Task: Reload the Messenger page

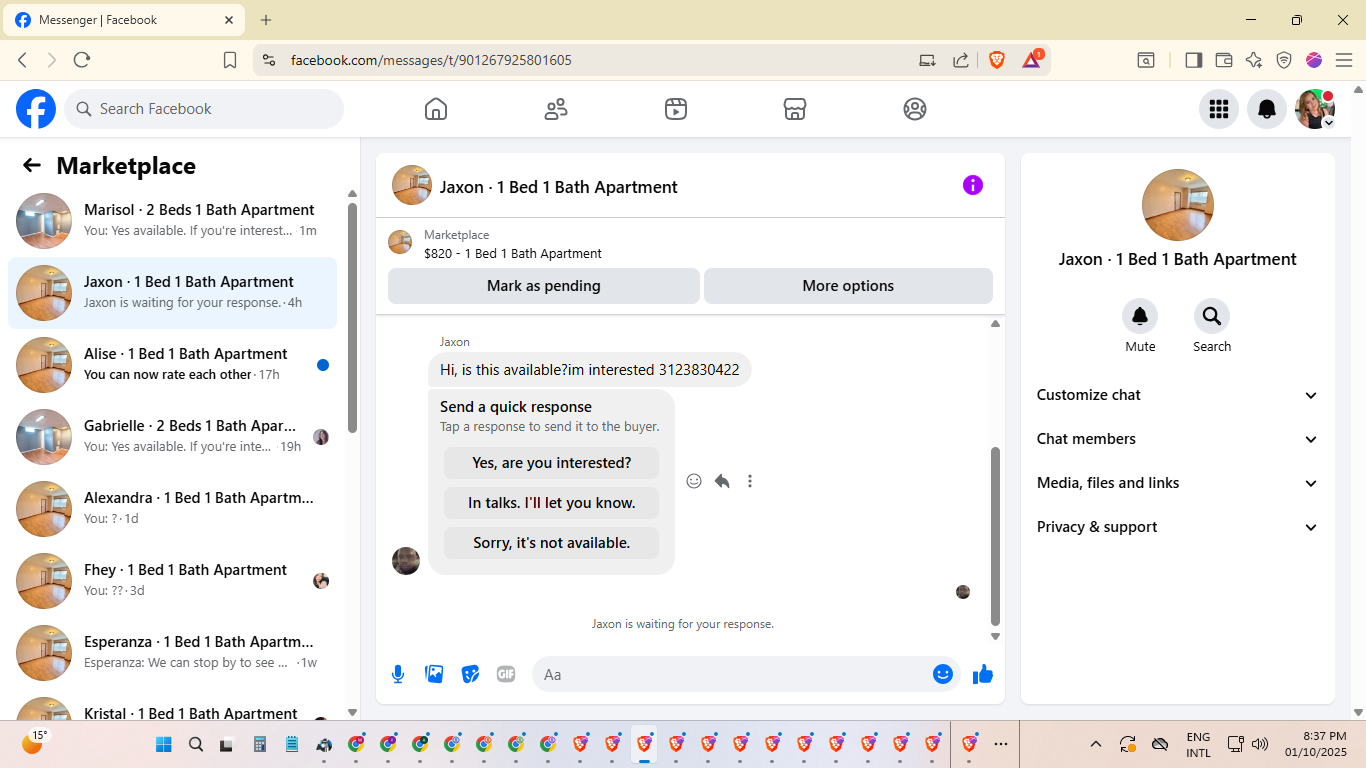Action: point(82,60)
